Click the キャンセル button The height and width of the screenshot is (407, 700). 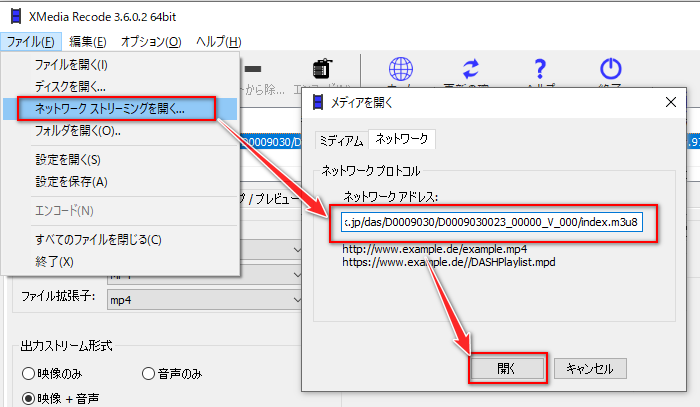(x=590, y=369)
